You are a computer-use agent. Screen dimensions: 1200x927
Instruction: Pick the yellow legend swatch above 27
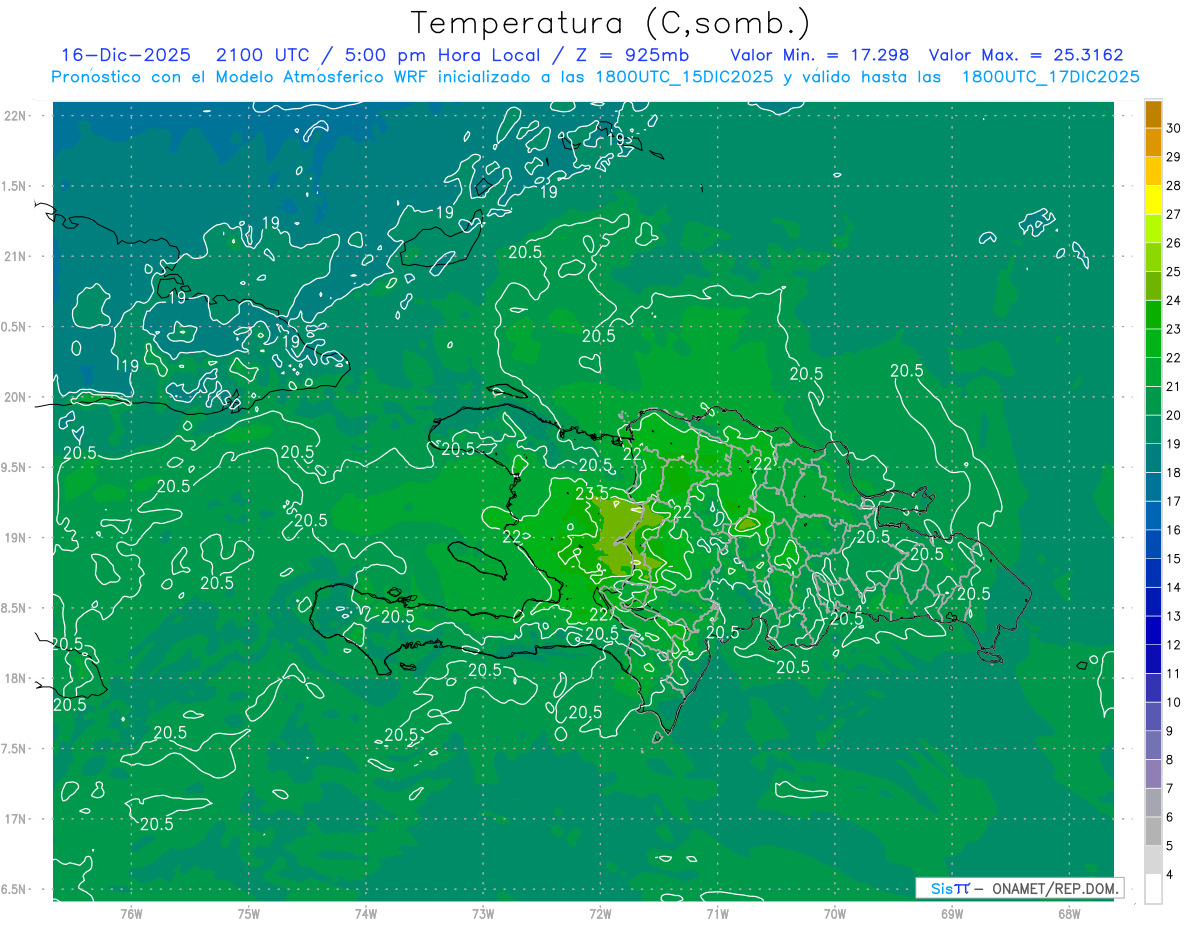1153,200
